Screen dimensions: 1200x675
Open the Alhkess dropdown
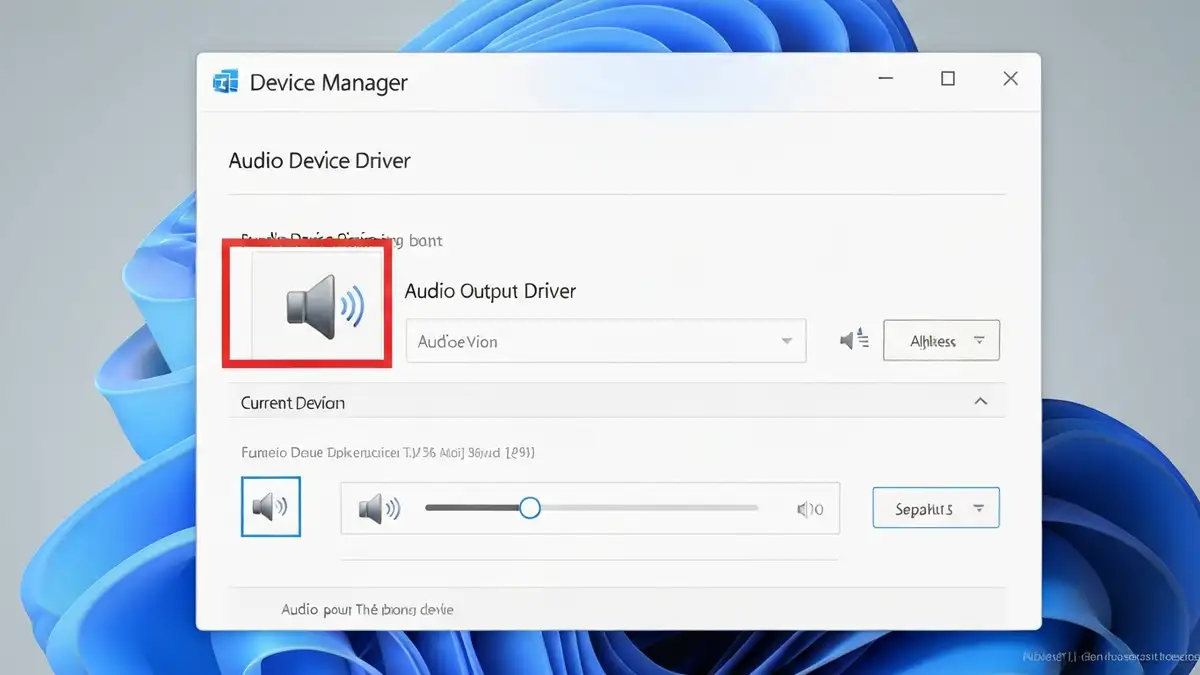941,341
